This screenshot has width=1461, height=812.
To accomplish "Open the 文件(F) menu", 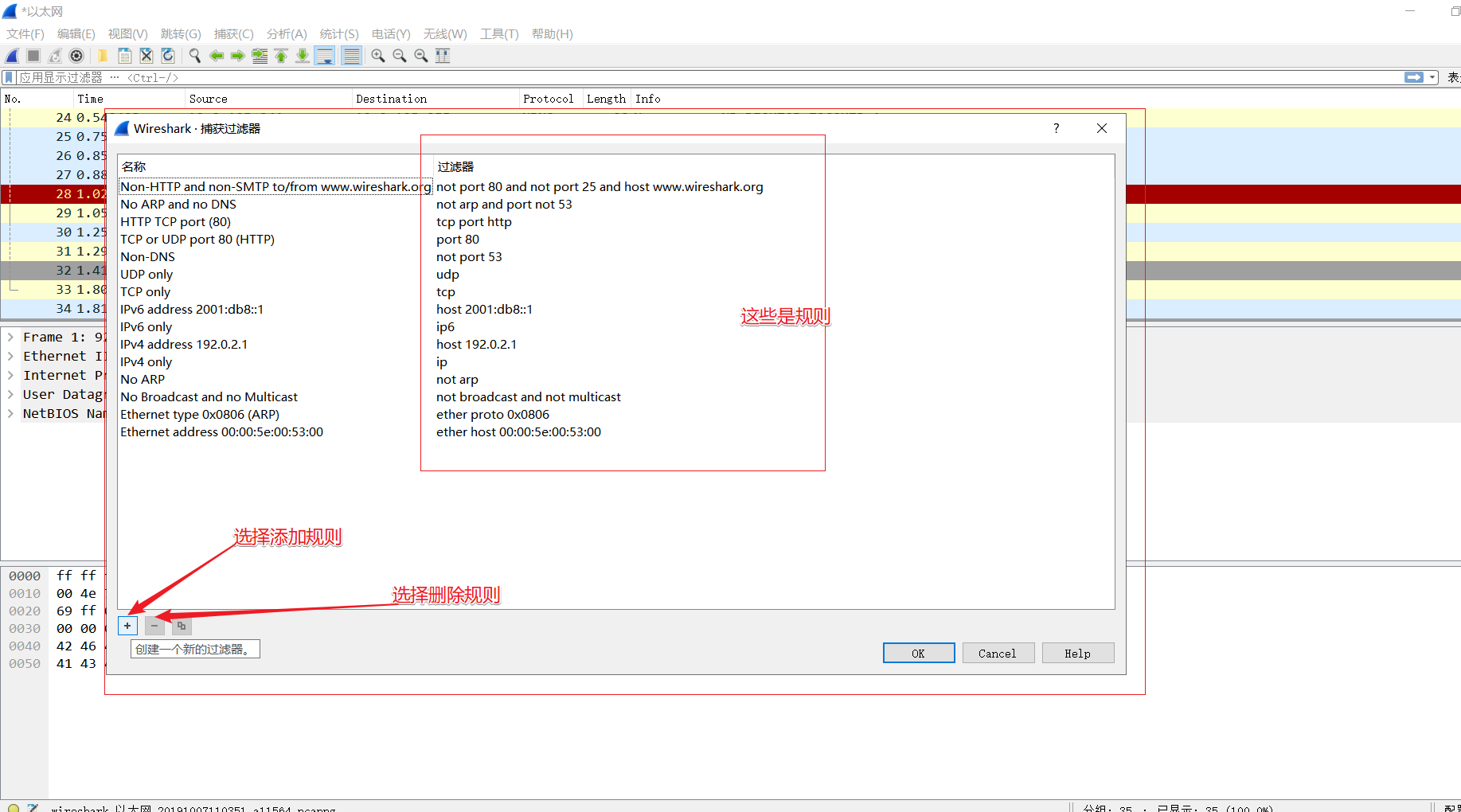I will point(25,33).
